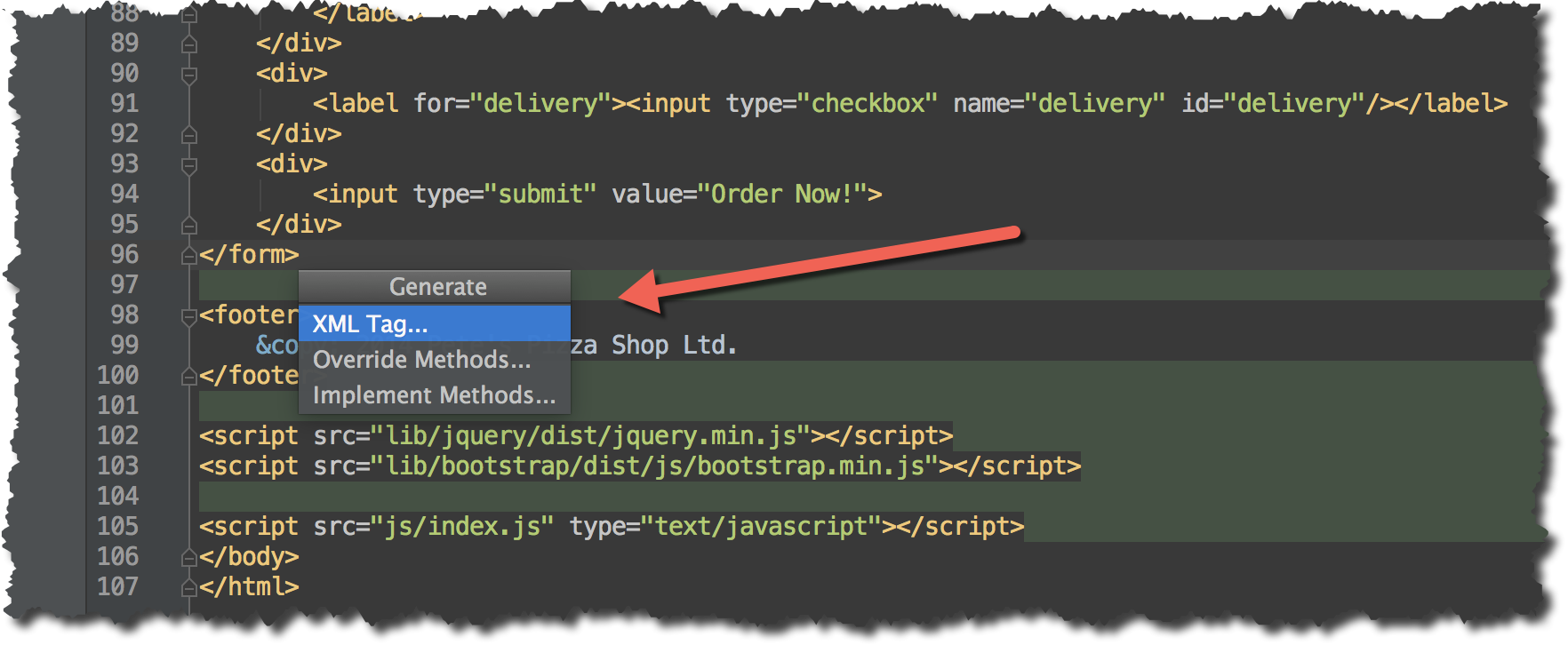Click the "Shop Ltd." text on line 99
Image resolution: width=1568 pixels, height=645 pixels.
click(x=675, y=345)
